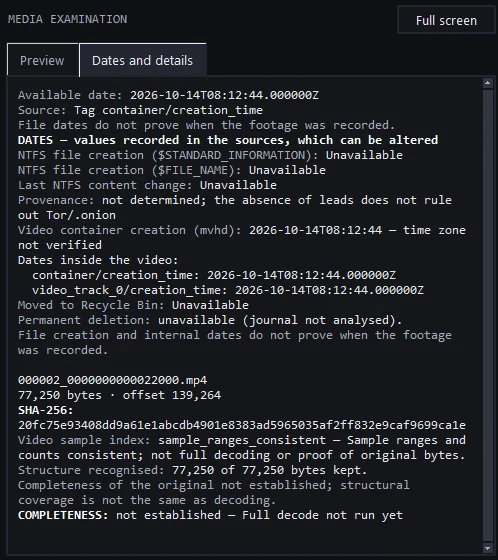498x560 pixels.
Task: Click the scrollbar down arrow
Action: click(488, 548)
